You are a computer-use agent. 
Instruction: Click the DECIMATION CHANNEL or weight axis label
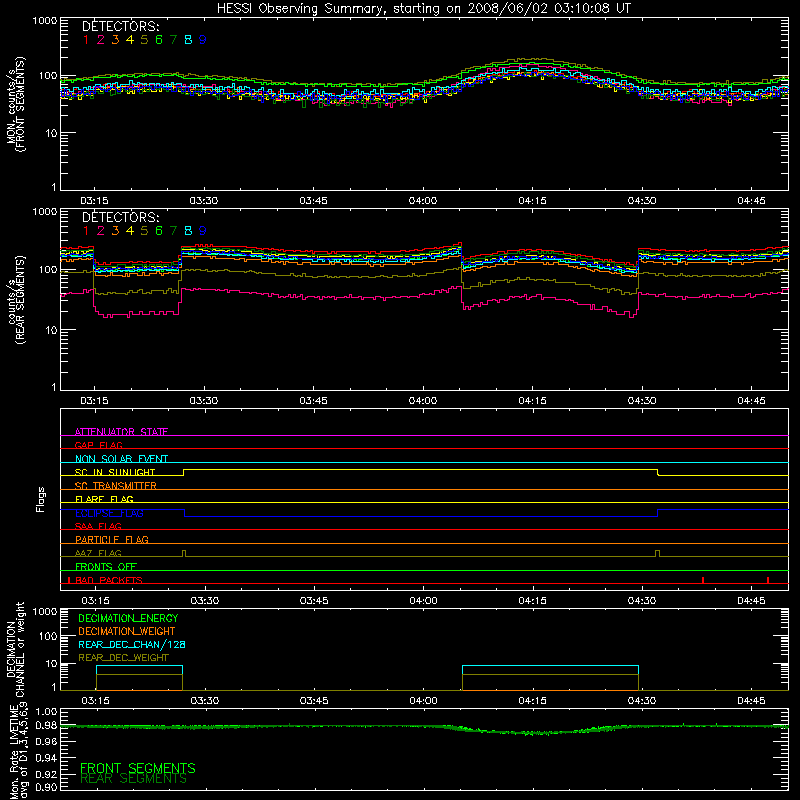pos(16,649)
